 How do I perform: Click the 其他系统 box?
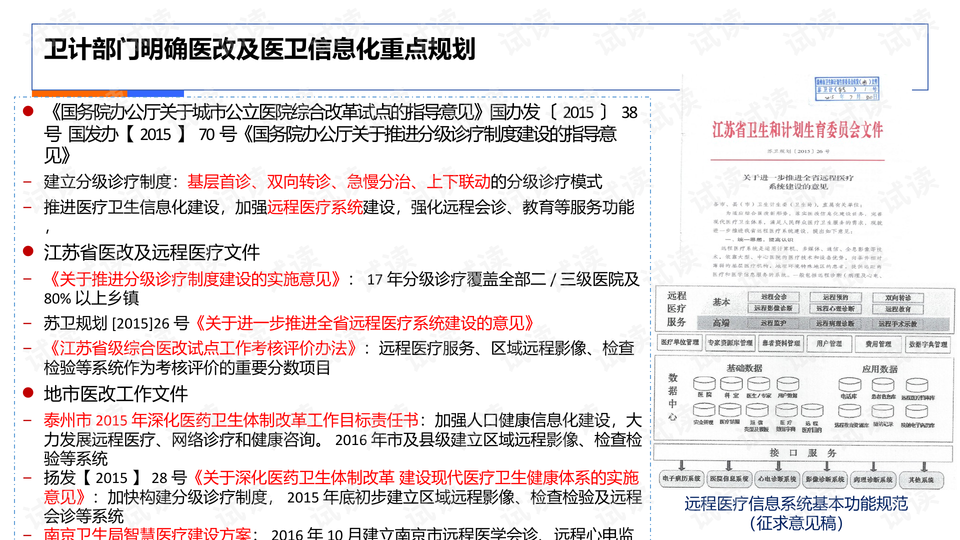921,479
